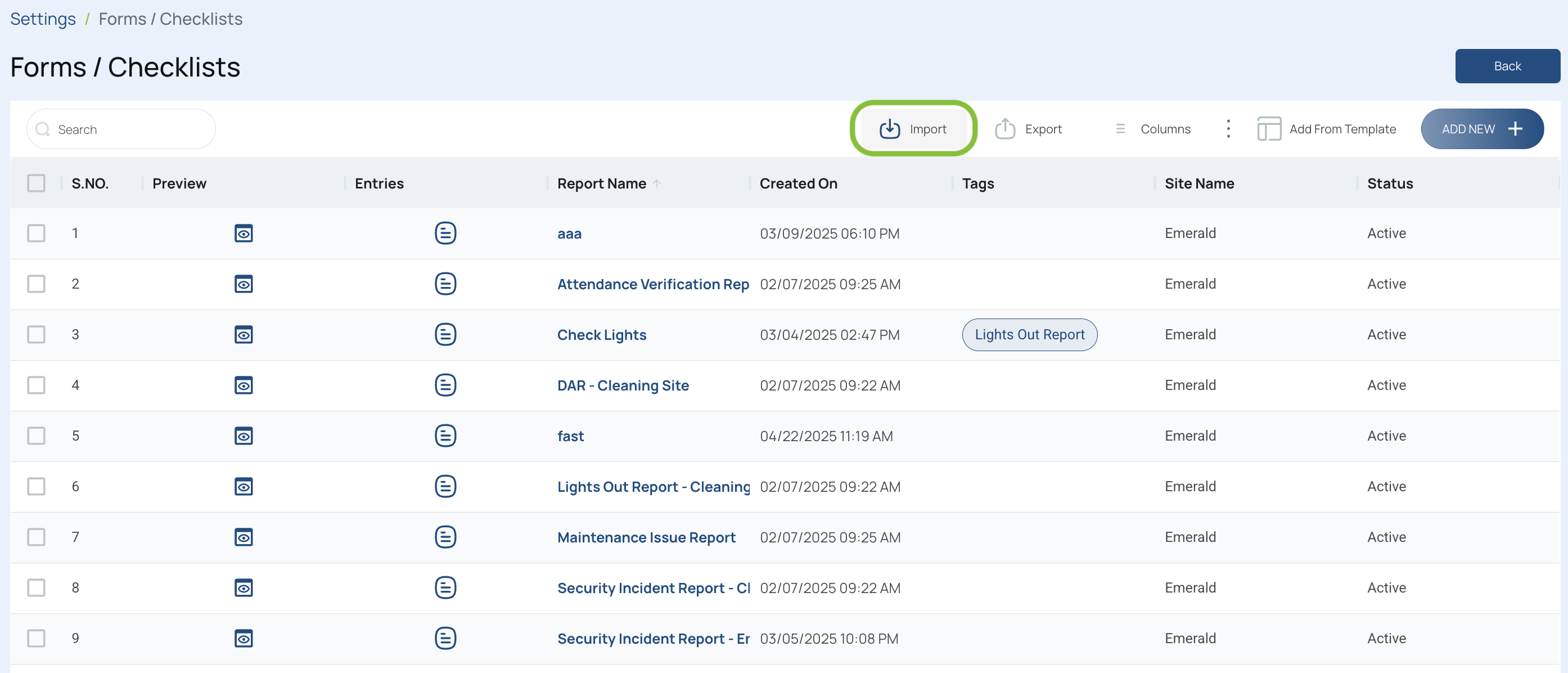This screenshot has width=1568, height=673.
Task: Open the DAR - Cleaning Site link
Action: click(623, 385)
